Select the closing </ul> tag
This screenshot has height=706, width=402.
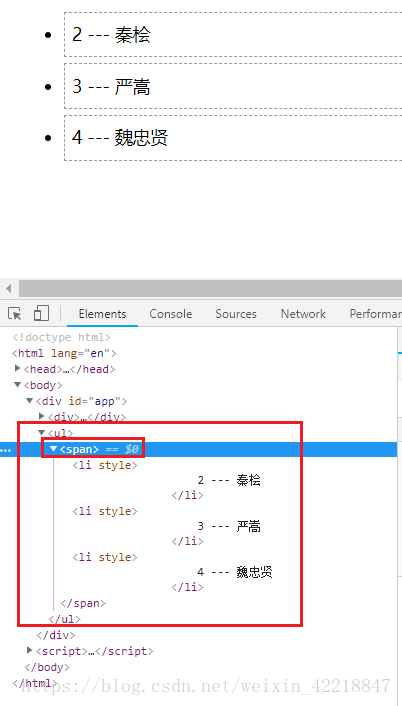[x=64, y=619]
